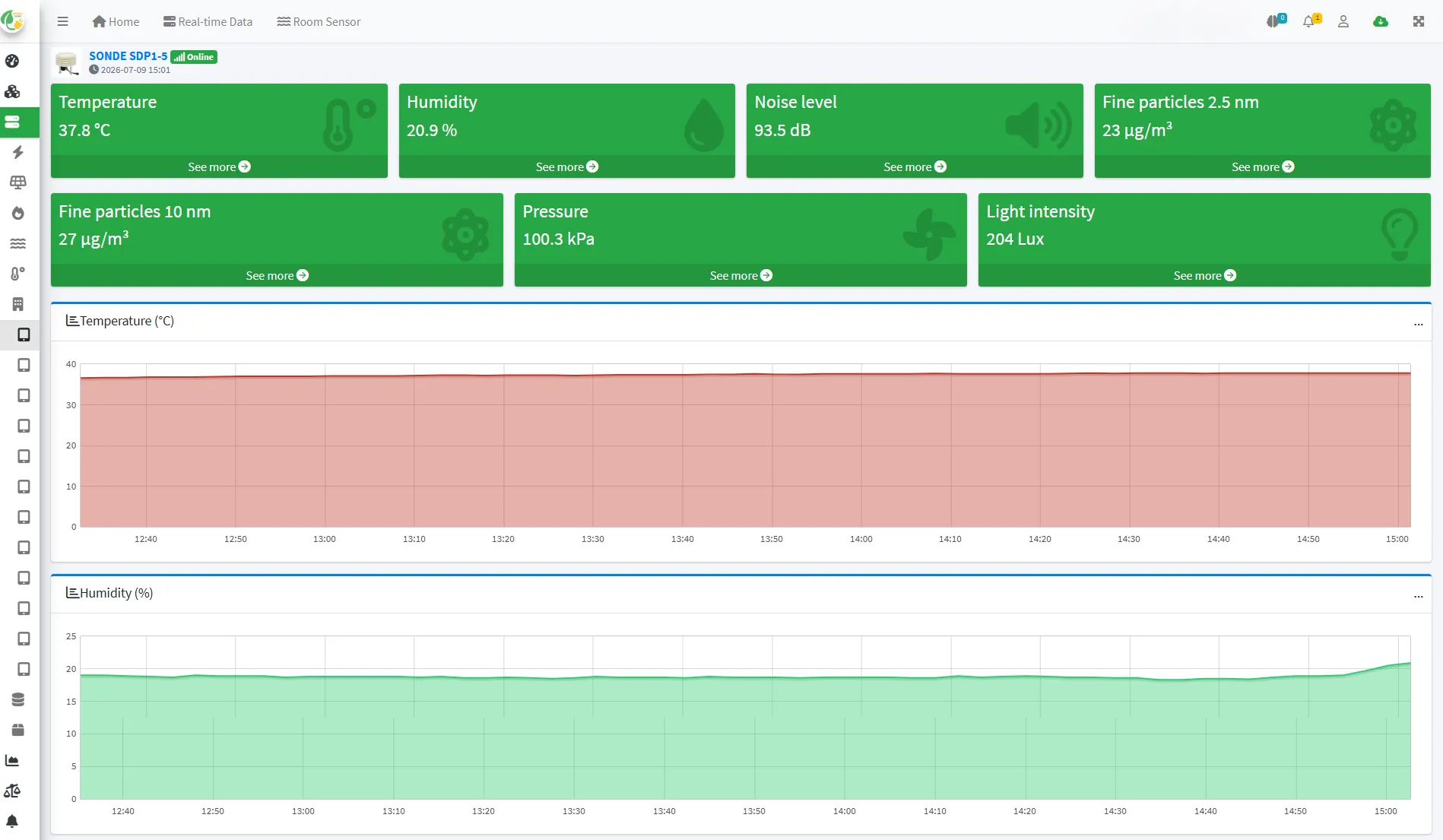Toggle fullscreen expand icon
Screen dimensions: 1443x840
click(x=1419, y=21)
